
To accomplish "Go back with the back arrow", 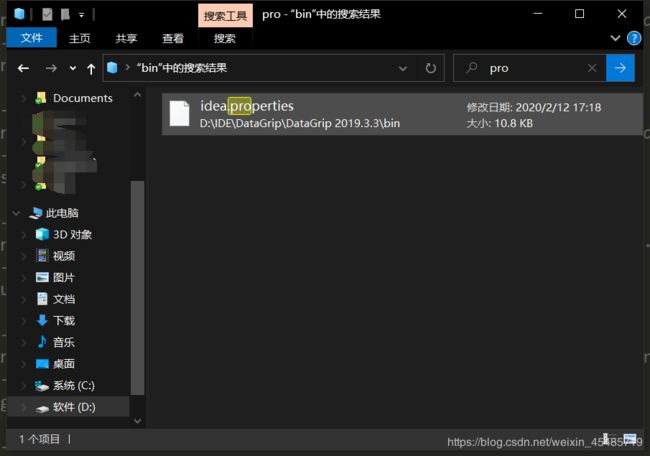I will click(x=24, y=68).
